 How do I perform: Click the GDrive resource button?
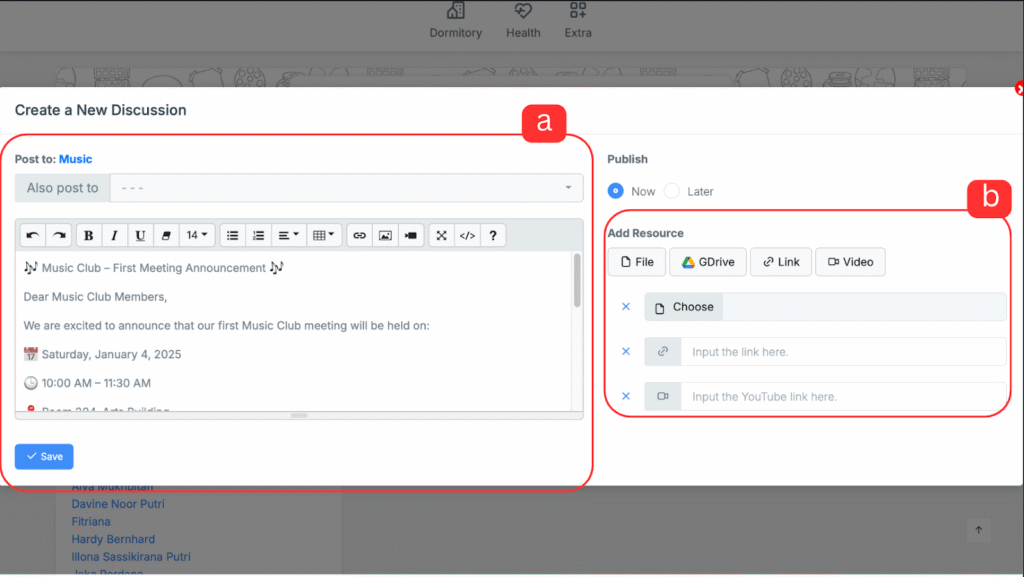(x=708, y=262)
